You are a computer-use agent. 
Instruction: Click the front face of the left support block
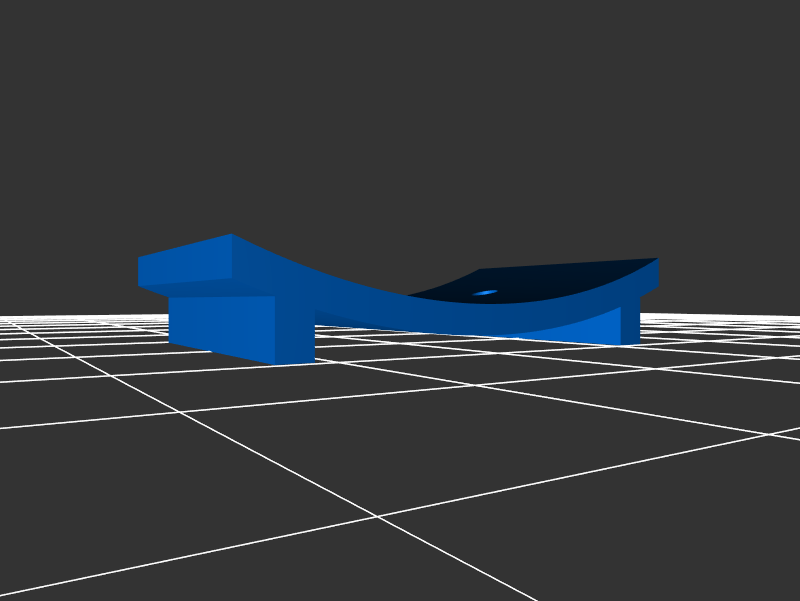221,325
